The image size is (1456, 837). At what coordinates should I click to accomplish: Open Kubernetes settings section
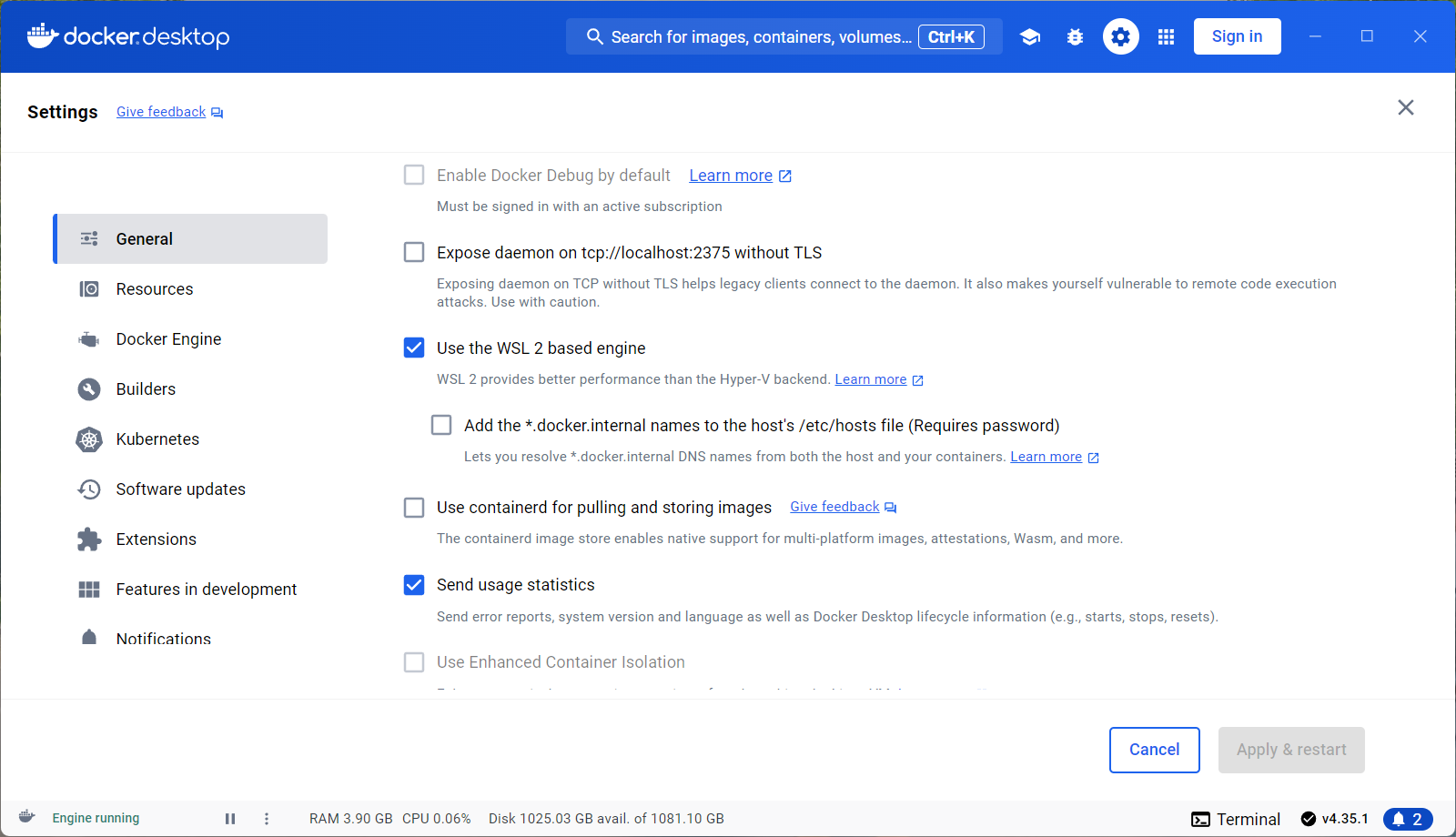190,439
